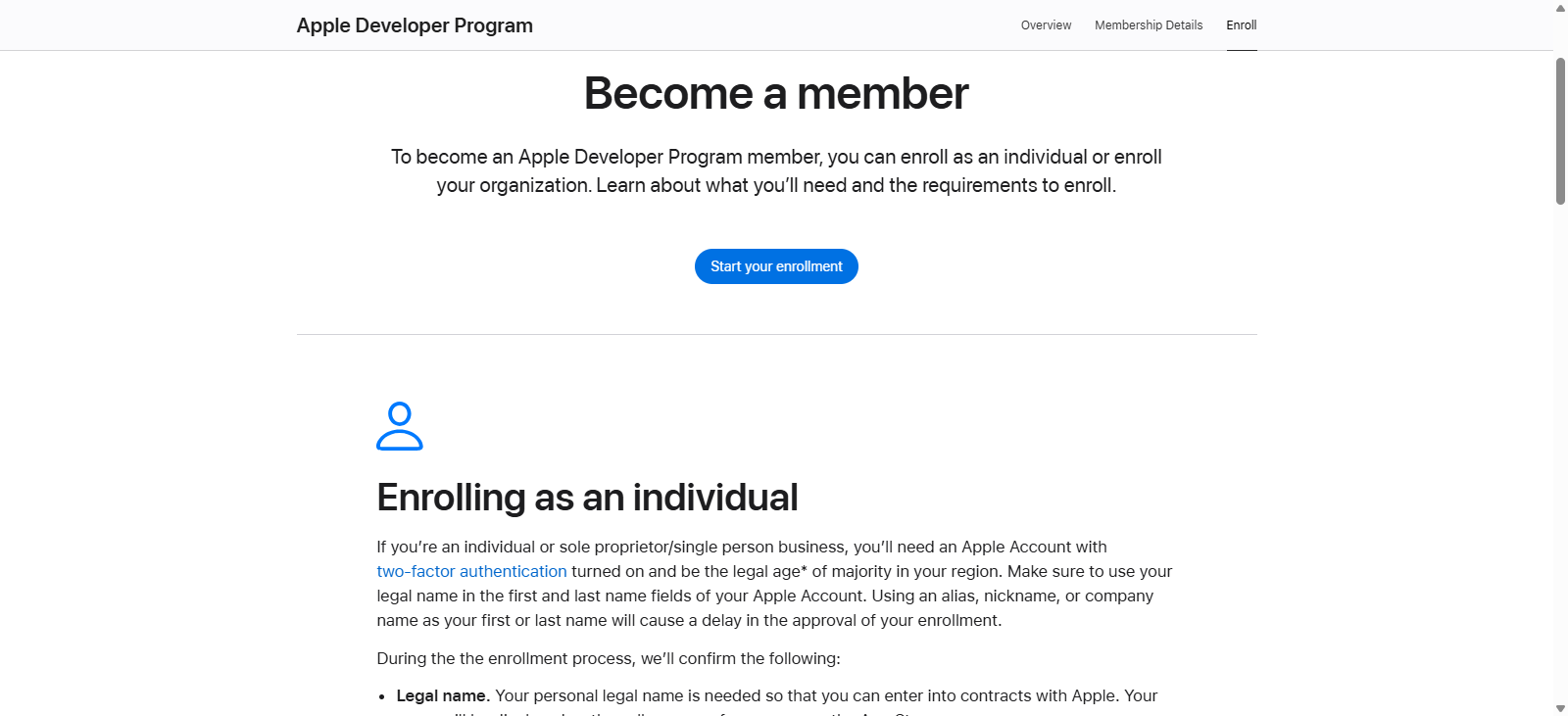Click the horizontal divider under the enrollment button
This screenshot has height=716, width=1568.
pos(776,335)
